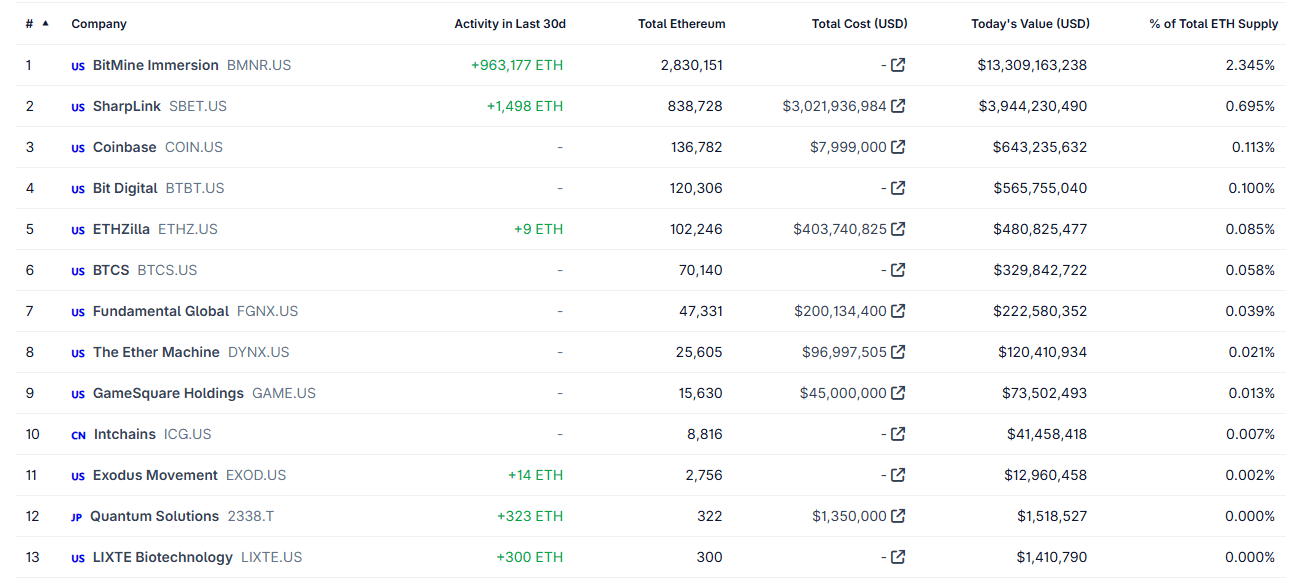Open SharpLink's total cost external link icon

898,106
